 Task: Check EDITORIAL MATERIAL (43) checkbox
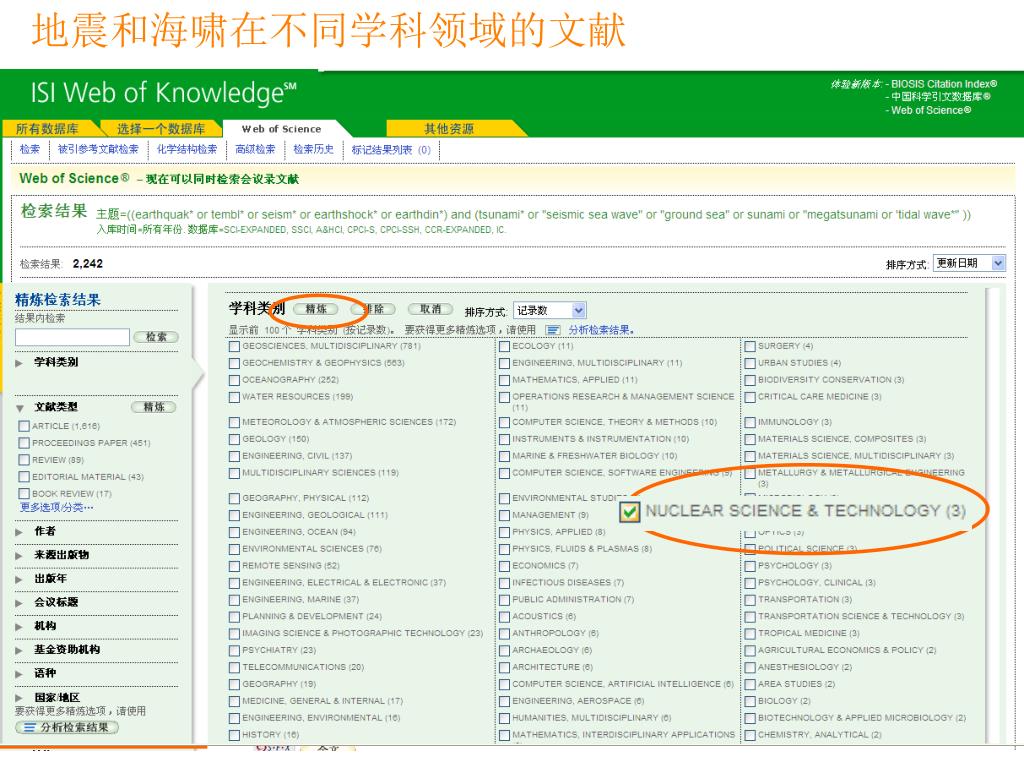(24, 477)
